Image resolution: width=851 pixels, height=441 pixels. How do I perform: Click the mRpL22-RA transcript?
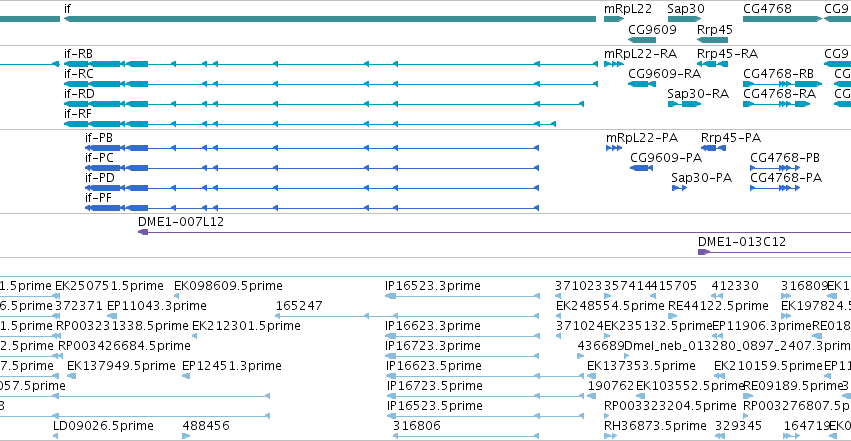pos(614,64)
